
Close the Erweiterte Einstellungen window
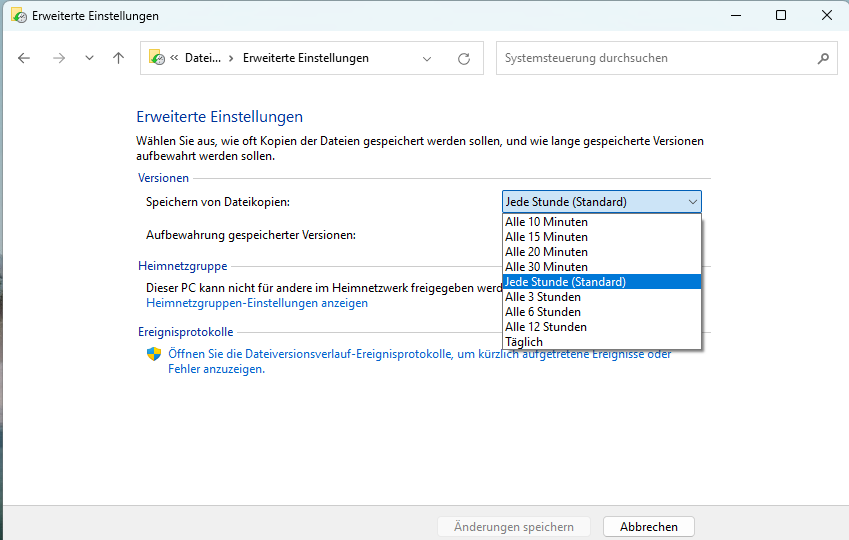point(827,15)
